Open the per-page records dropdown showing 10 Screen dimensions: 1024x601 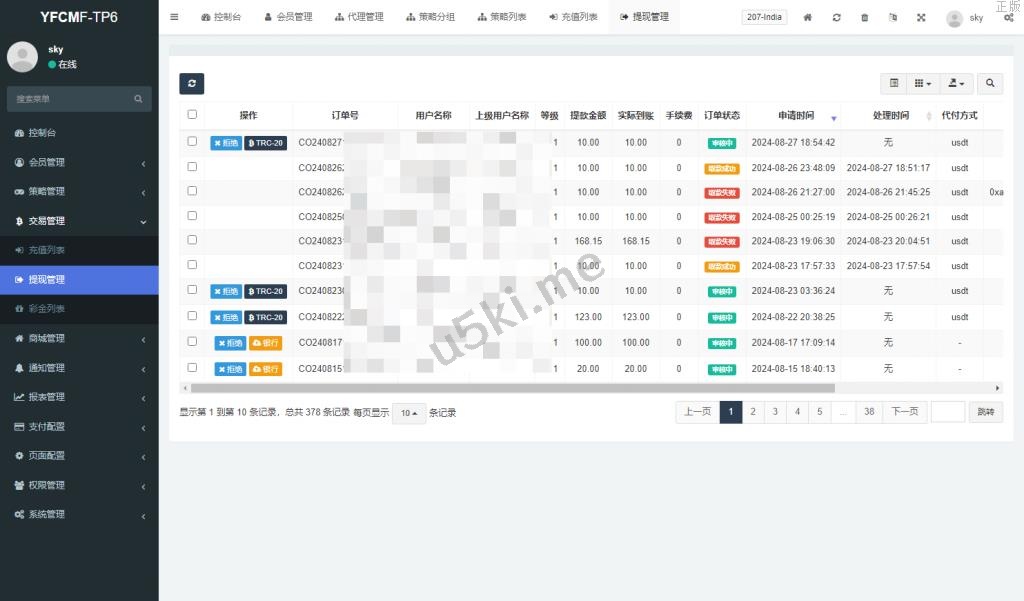pyautogui.click(x=408, y=413)
